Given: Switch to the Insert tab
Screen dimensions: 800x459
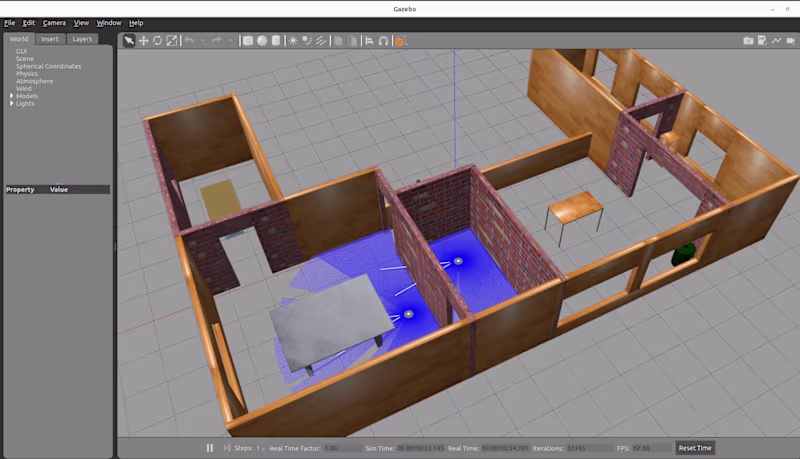Looking at the screenshot, I should [50, 39].
